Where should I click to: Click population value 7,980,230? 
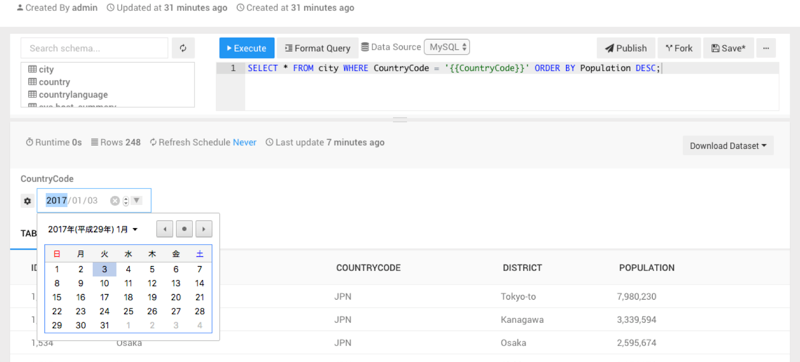coord(637,297)
